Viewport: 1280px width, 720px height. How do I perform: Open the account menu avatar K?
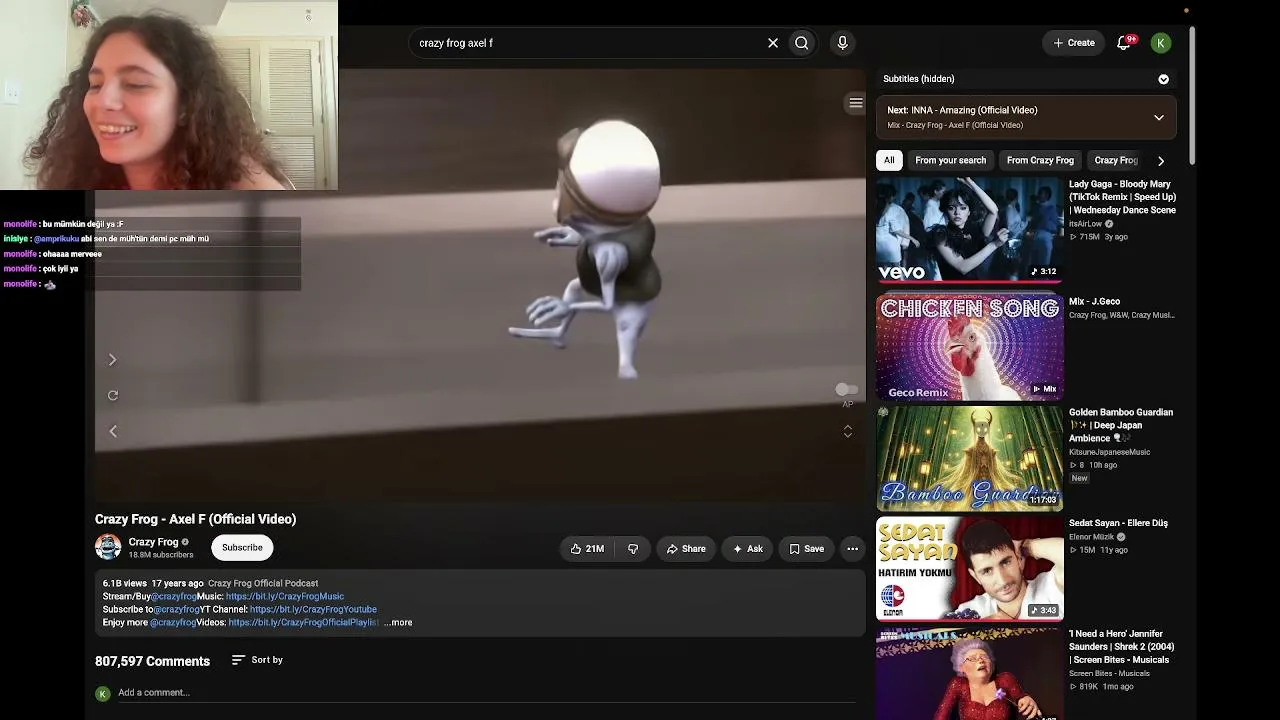pos(1161,43)
